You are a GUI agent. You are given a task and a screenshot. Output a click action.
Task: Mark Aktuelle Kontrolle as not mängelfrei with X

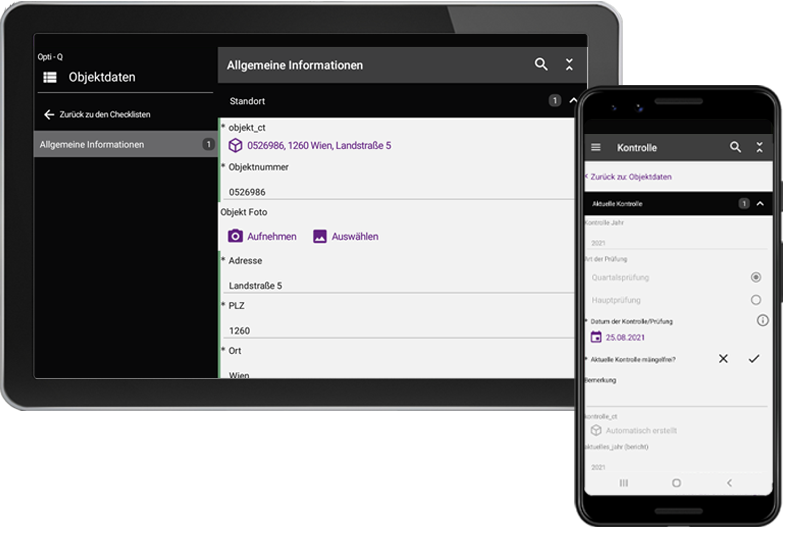coord(723,359)
